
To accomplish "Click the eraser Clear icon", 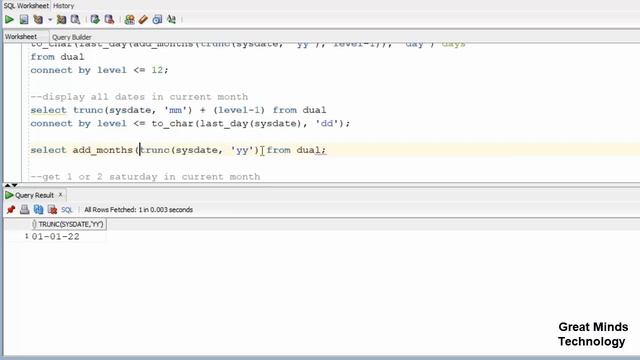I will [x=143, y=19].
